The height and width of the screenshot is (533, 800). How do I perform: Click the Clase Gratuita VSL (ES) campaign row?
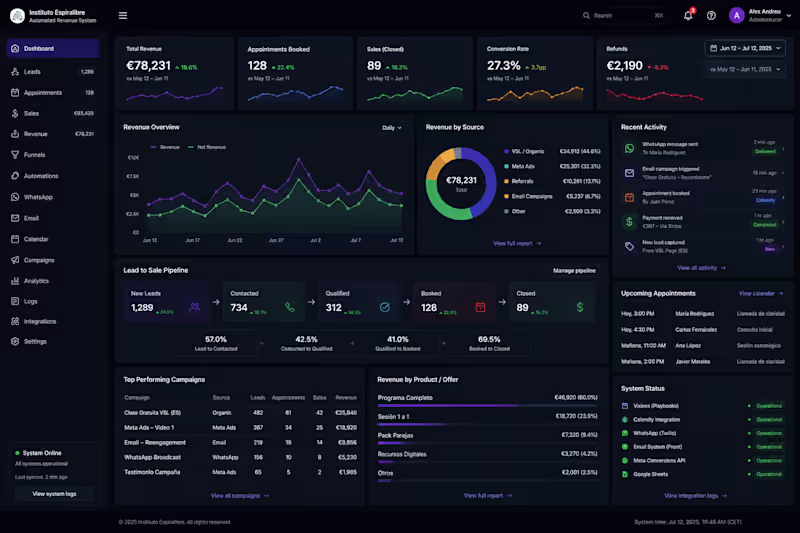(x=240, y=413)
